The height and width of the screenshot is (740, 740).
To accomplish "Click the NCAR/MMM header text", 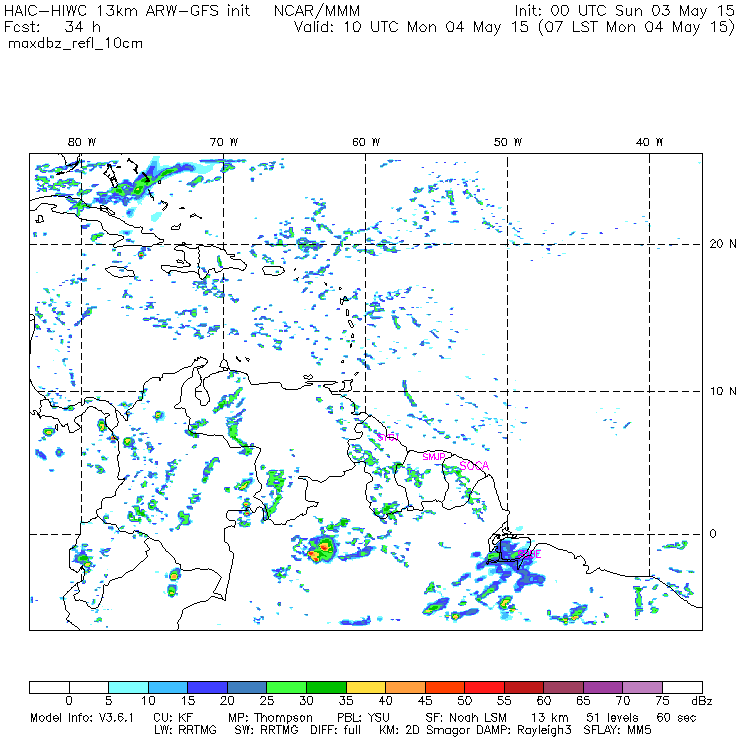I will (x=317, y=10).
